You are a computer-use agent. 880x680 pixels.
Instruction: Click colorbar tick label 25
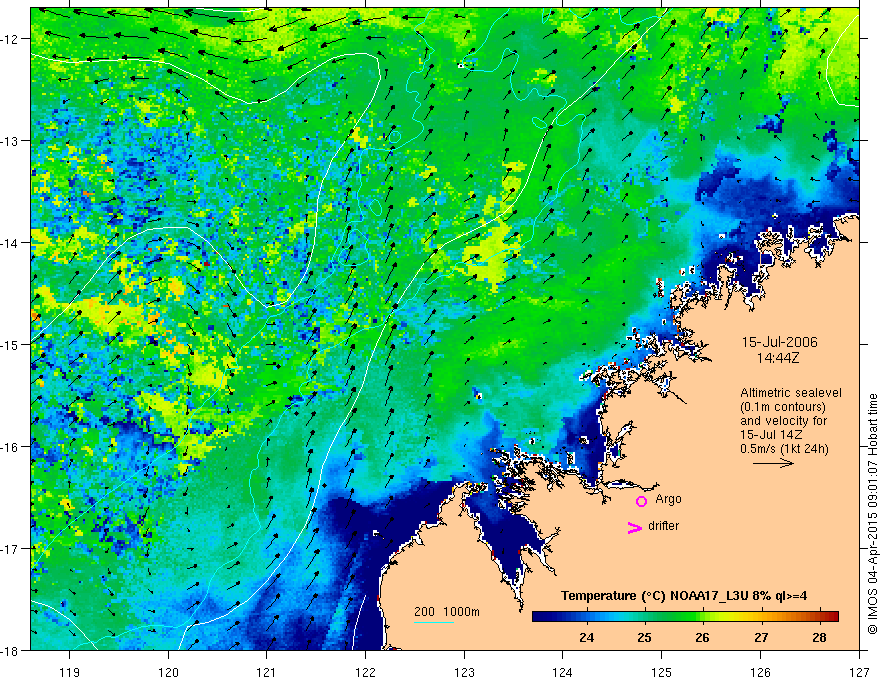[x=644, y=637]
